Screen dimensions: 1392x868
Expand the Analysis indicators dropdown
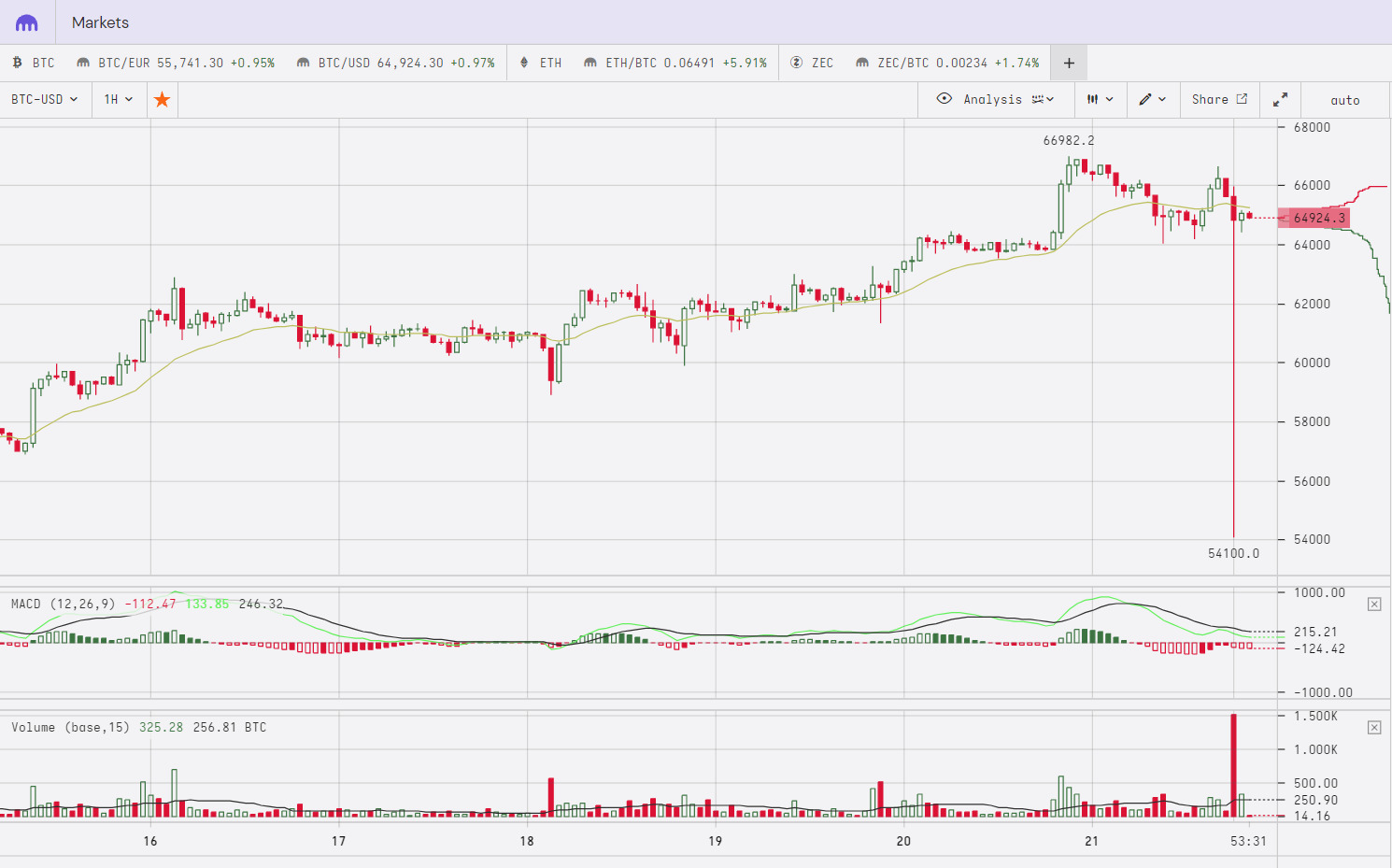1044,99
